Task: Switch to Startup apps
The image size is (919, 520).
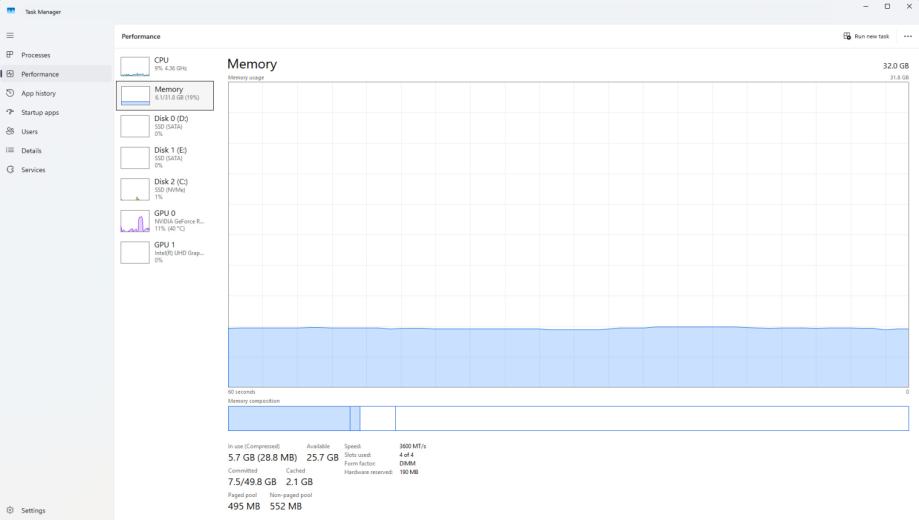Action: [x=40, y=113]
